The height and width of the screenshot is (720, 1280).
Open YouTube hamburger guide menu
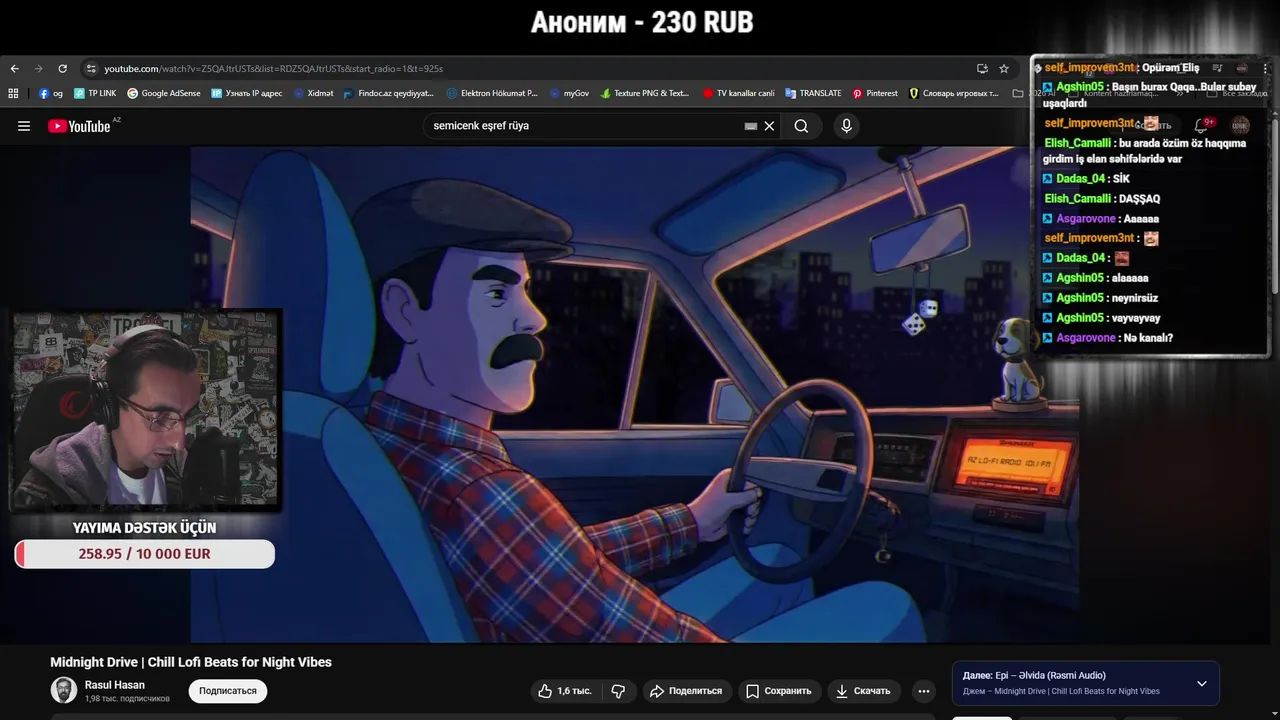pos(24,126)
